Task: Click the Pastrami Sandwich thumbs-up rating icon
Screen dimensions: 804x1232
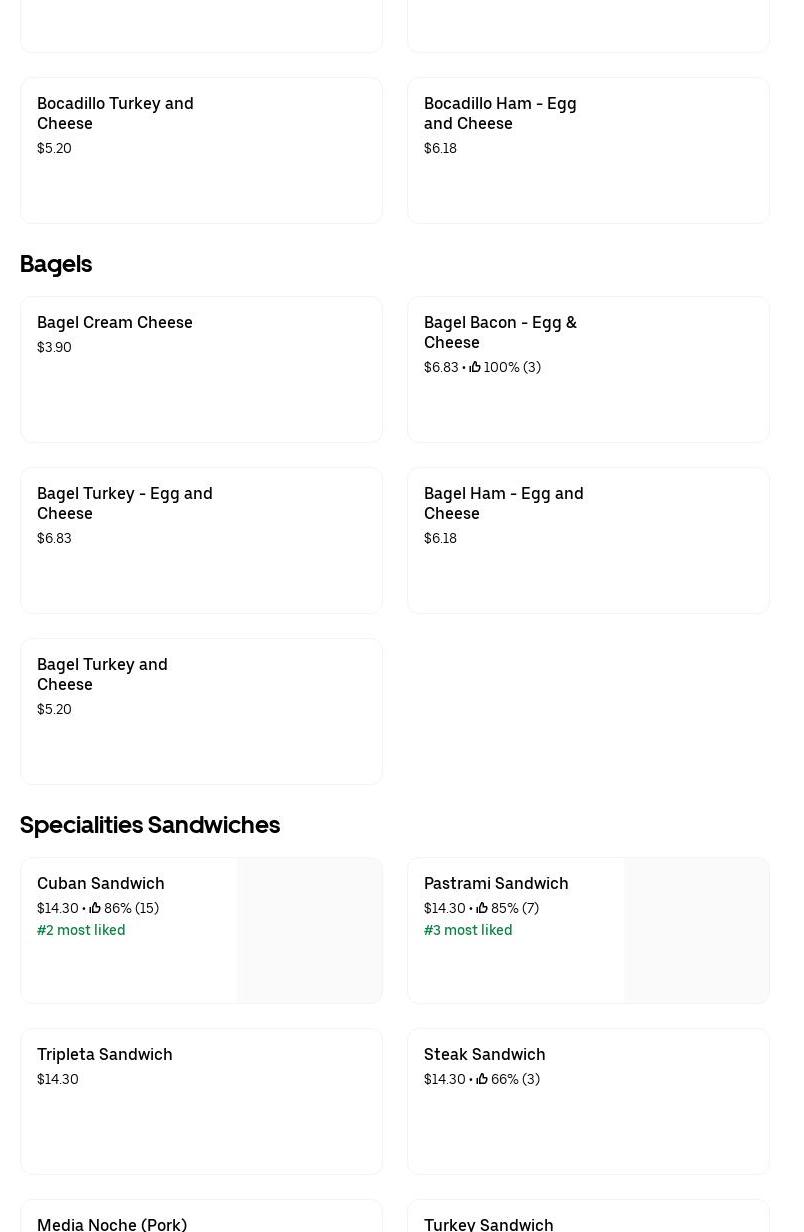Action: (482, 908)
